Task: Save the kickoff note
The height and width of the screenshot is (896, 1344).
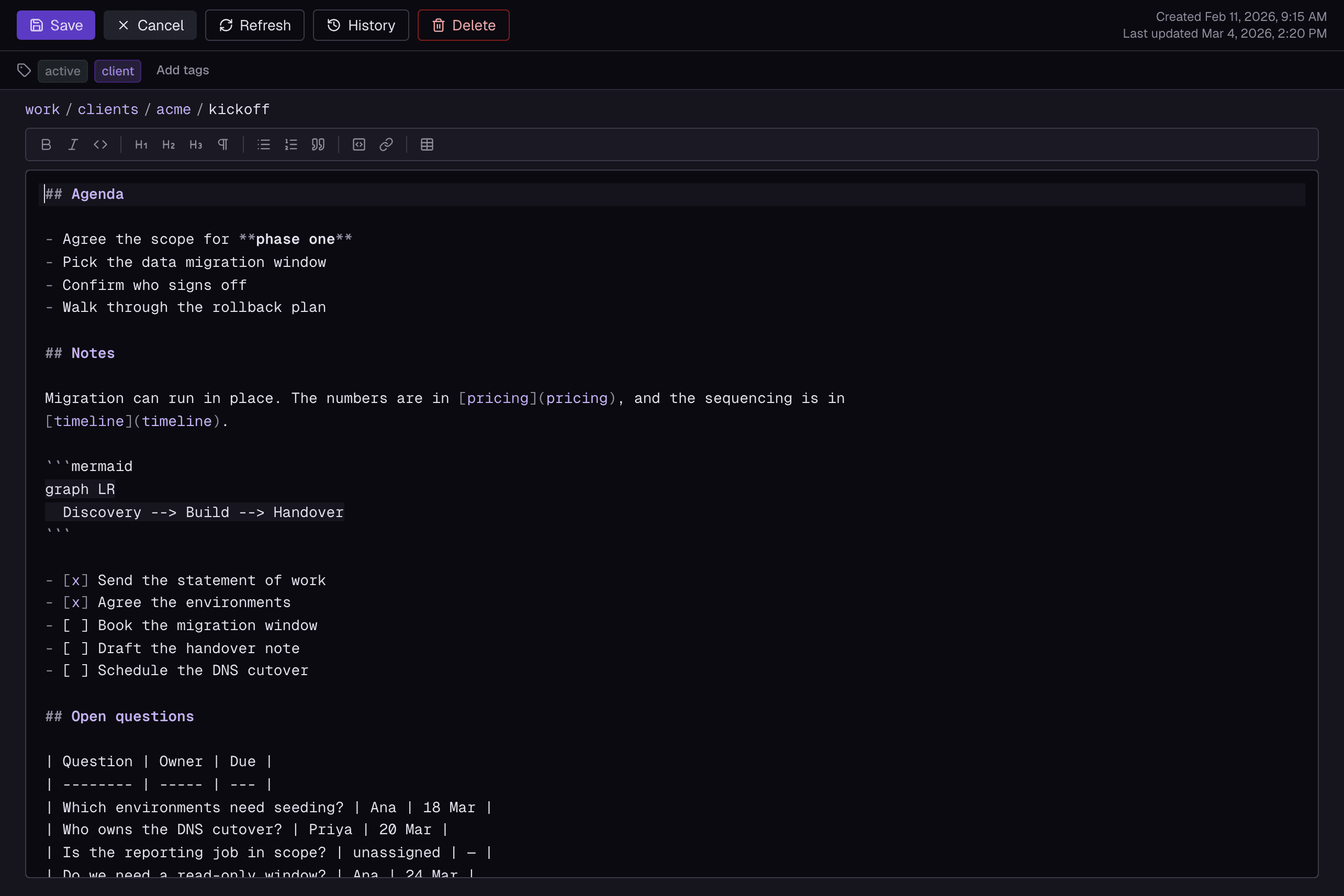Action: (x=56, y=25)
